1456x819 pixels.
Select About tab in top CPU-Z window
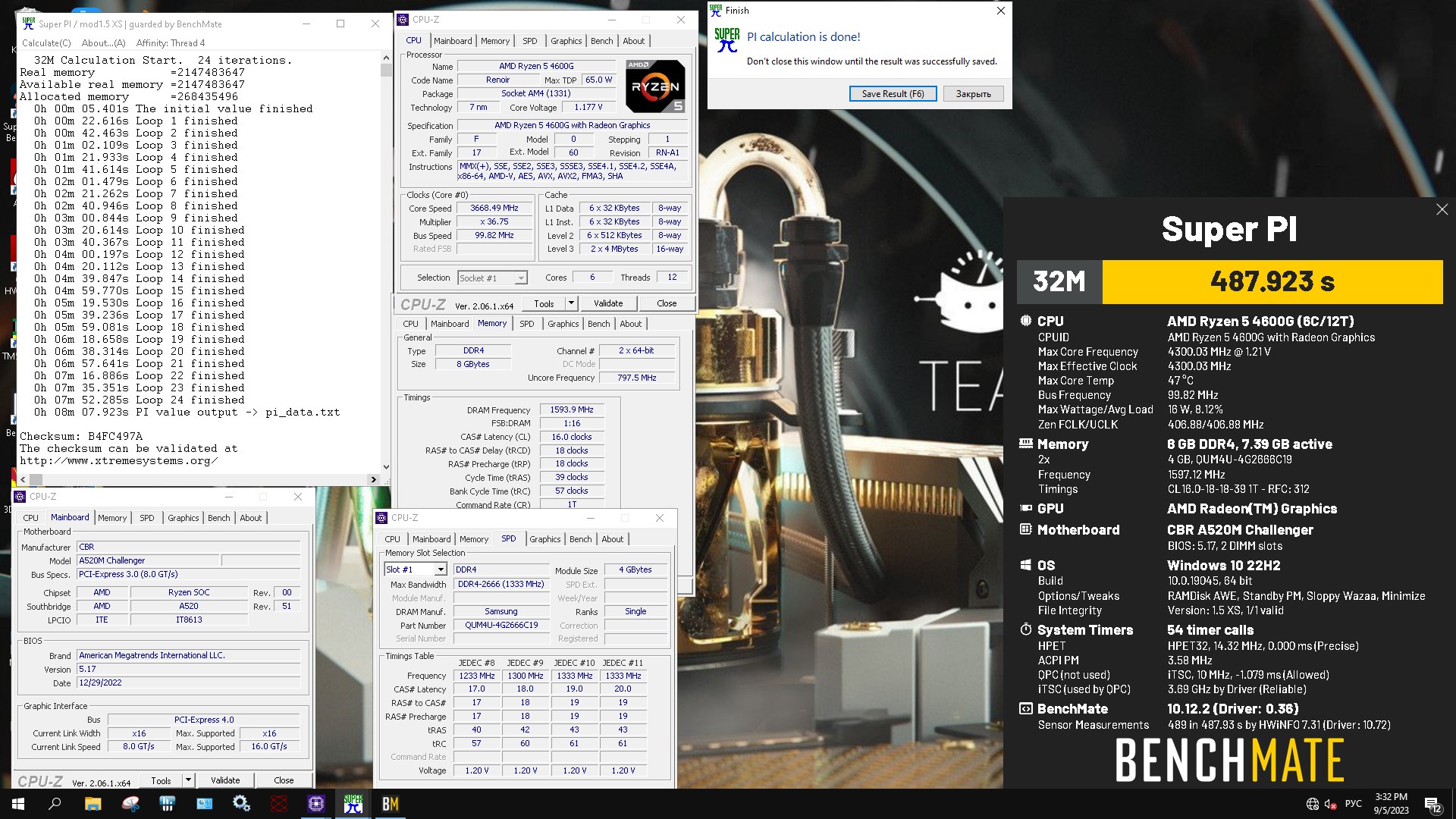tap(634, 41)
